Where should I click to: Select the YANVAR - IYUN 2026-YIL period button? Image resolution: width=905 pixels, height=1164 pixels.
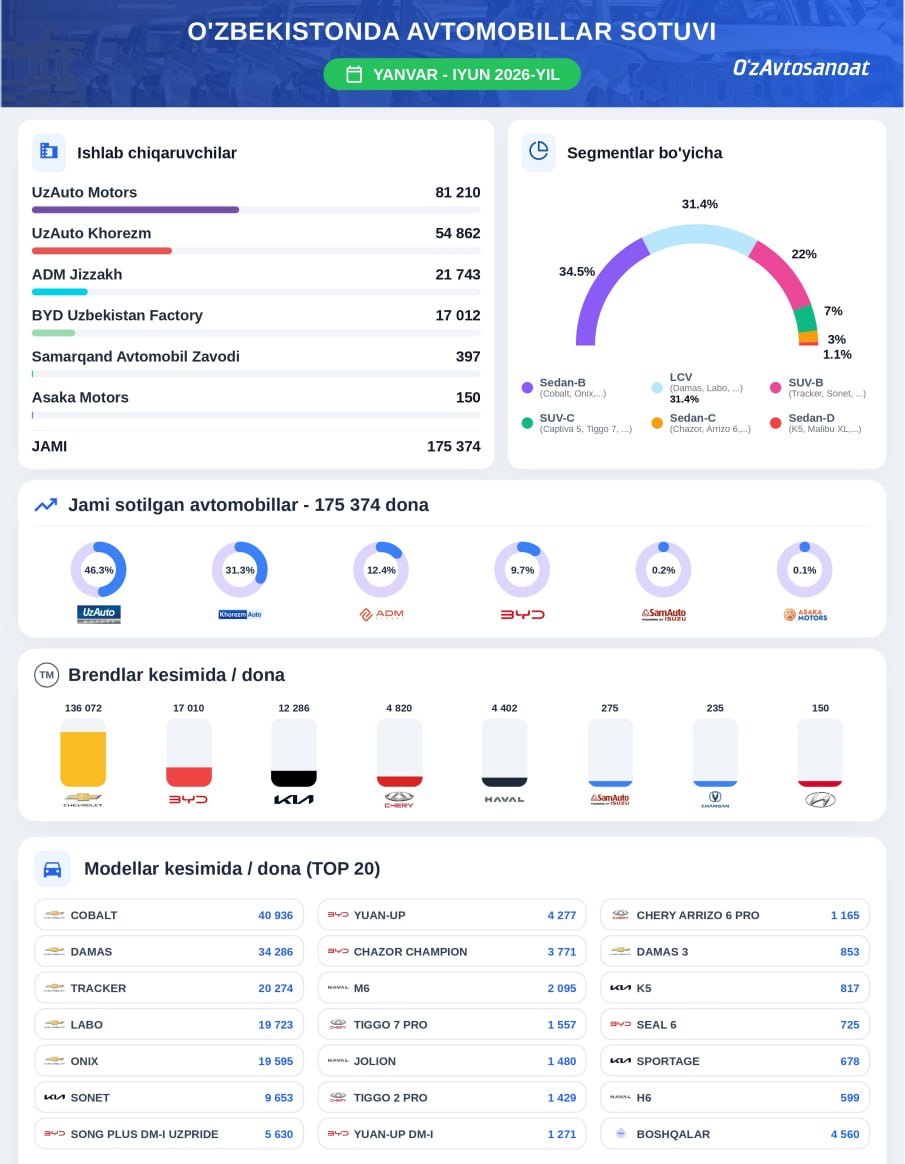point(451,74)
